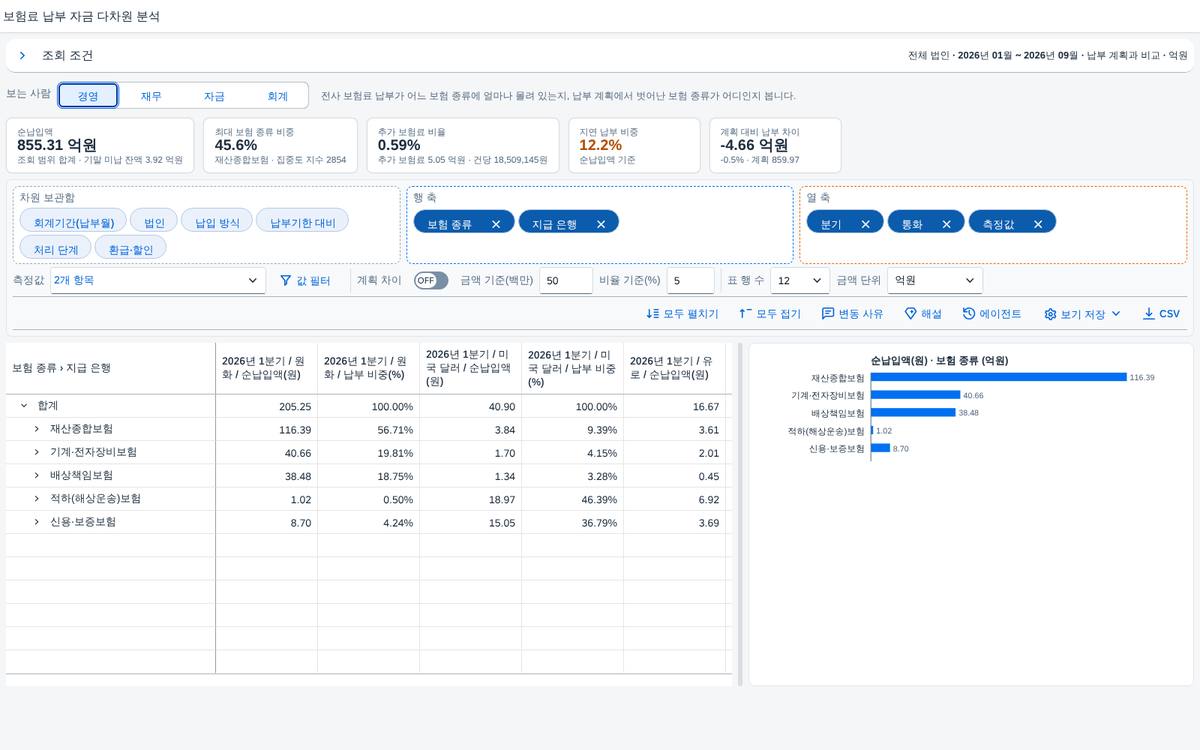Click the 금액 기준(백만) input field

click(x=566, y=281)
